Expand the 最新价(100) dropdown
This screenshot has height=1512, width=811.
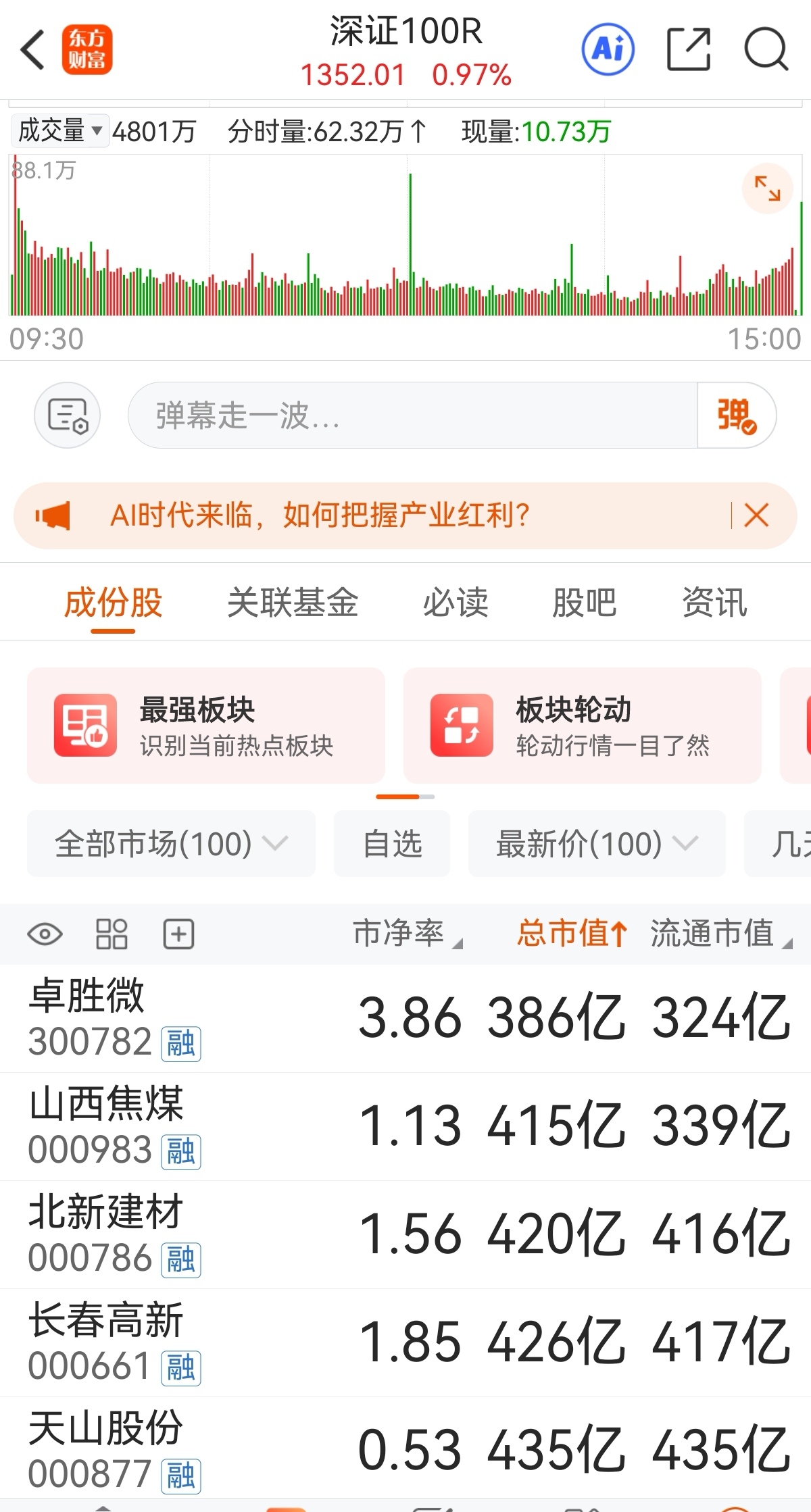point(597,844)
